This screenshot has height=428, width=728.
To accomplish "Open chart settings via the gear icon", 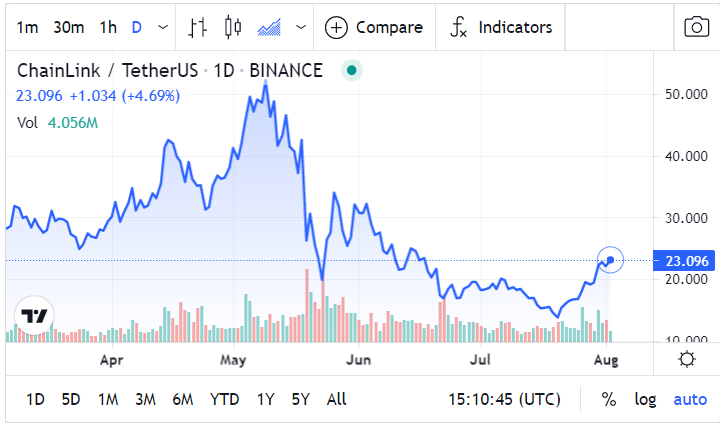I will pyautogui.click(x=687, y=360).
